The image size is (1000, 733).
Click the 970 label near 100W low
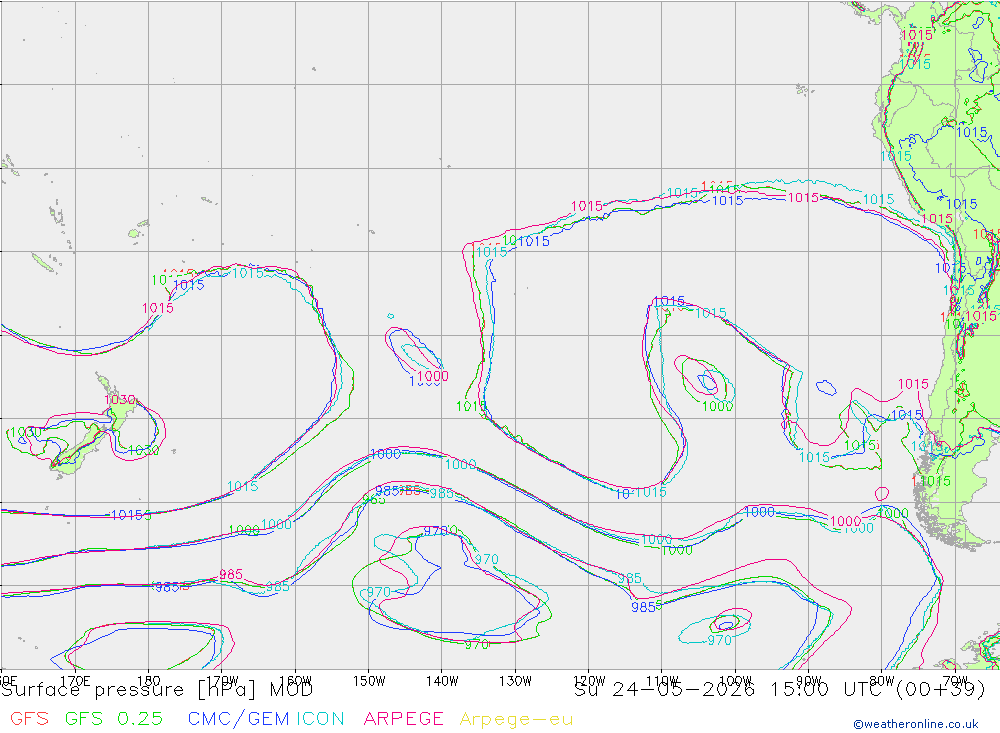tap(719, 640)
